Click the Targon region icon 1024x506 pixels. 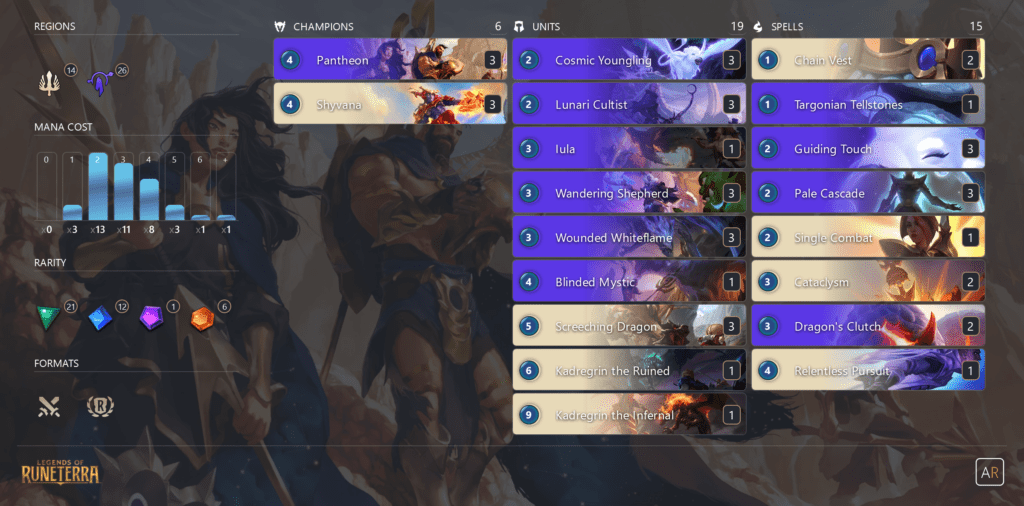click(x=100, y=84)
